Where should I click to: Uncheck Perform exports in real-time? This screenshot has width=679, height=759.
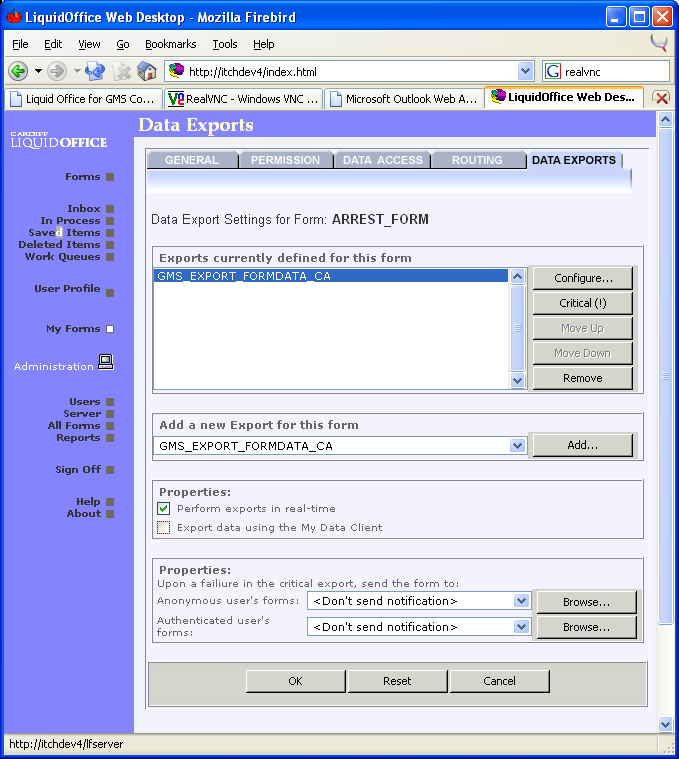coord(164,509)
